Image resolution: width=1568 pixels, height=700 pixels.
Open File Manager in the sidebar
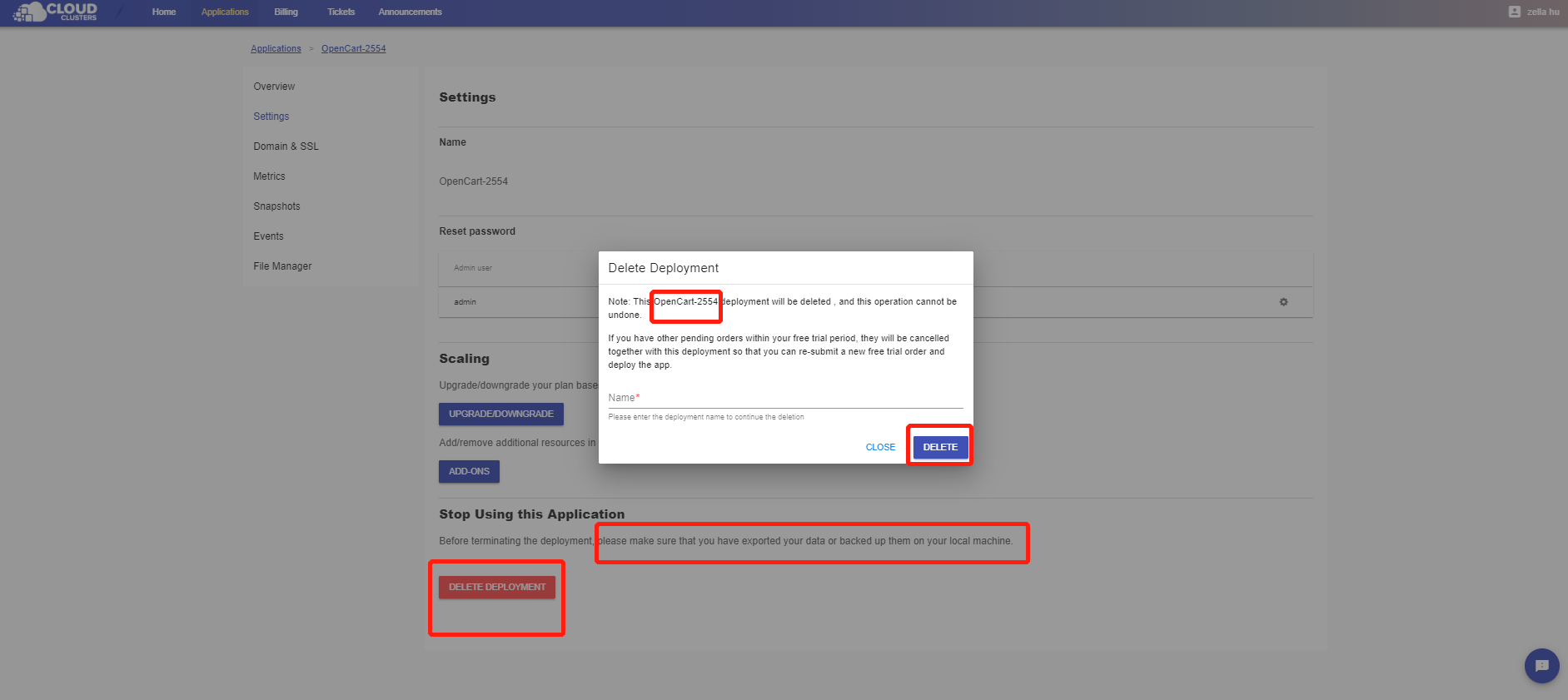coord(282,266)
